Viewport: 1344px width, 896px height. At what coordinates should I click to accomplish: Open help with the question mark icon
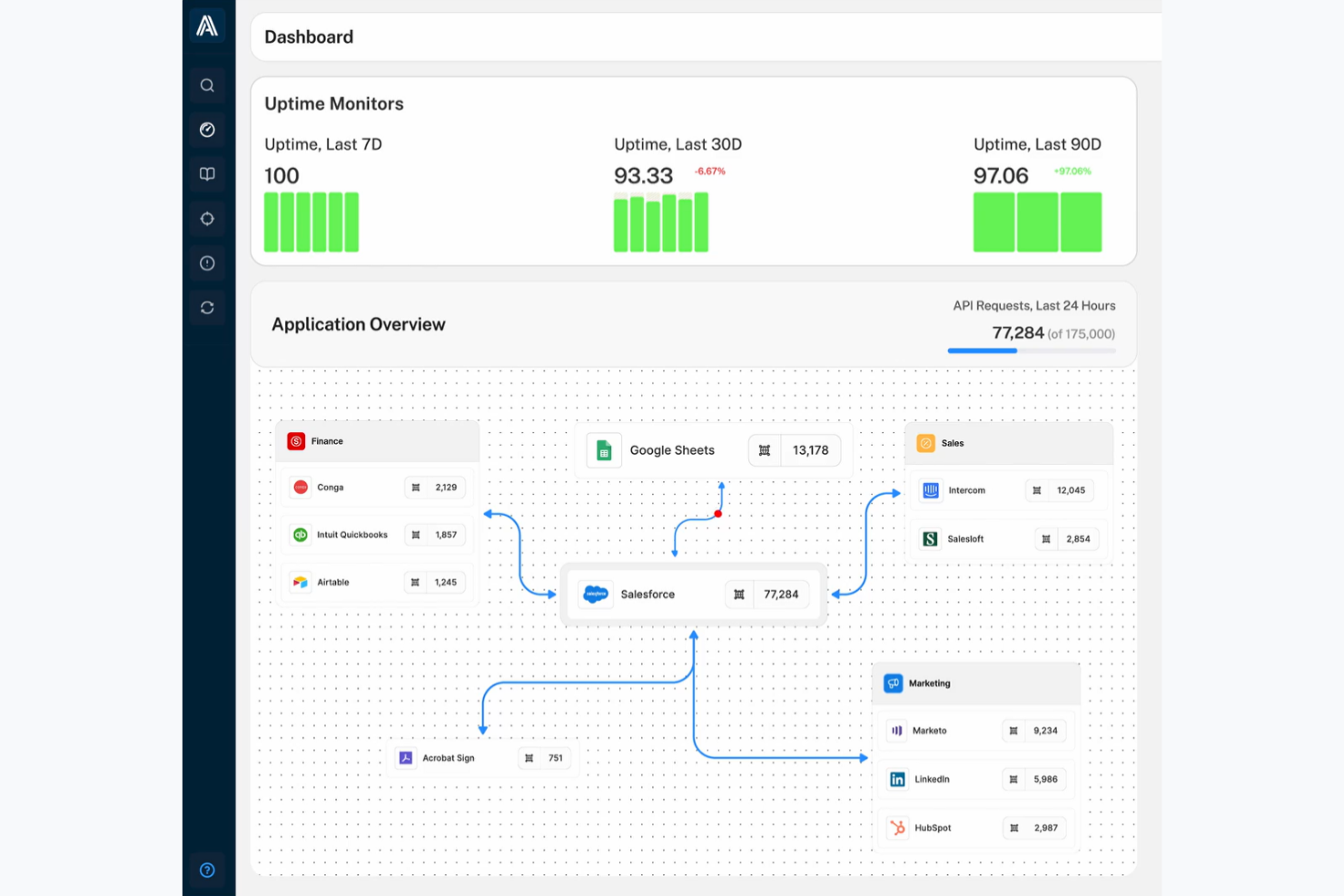pyautogui.click(x=207, y=870)
